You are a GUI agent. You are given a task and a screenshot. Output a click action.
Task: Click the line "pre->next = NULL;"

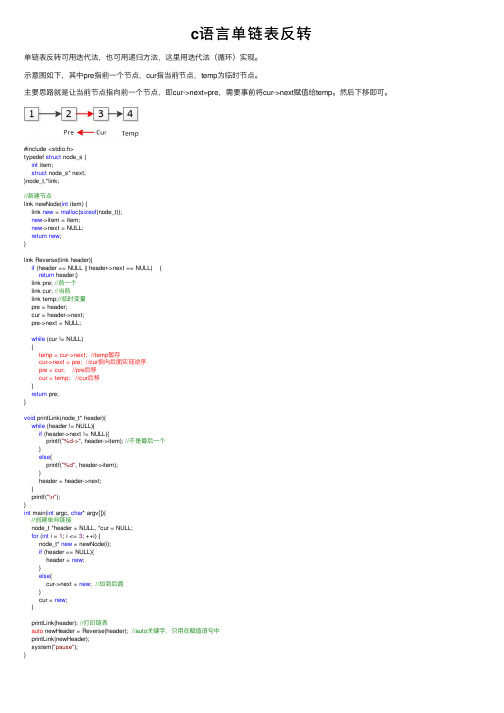click(56, 323)
